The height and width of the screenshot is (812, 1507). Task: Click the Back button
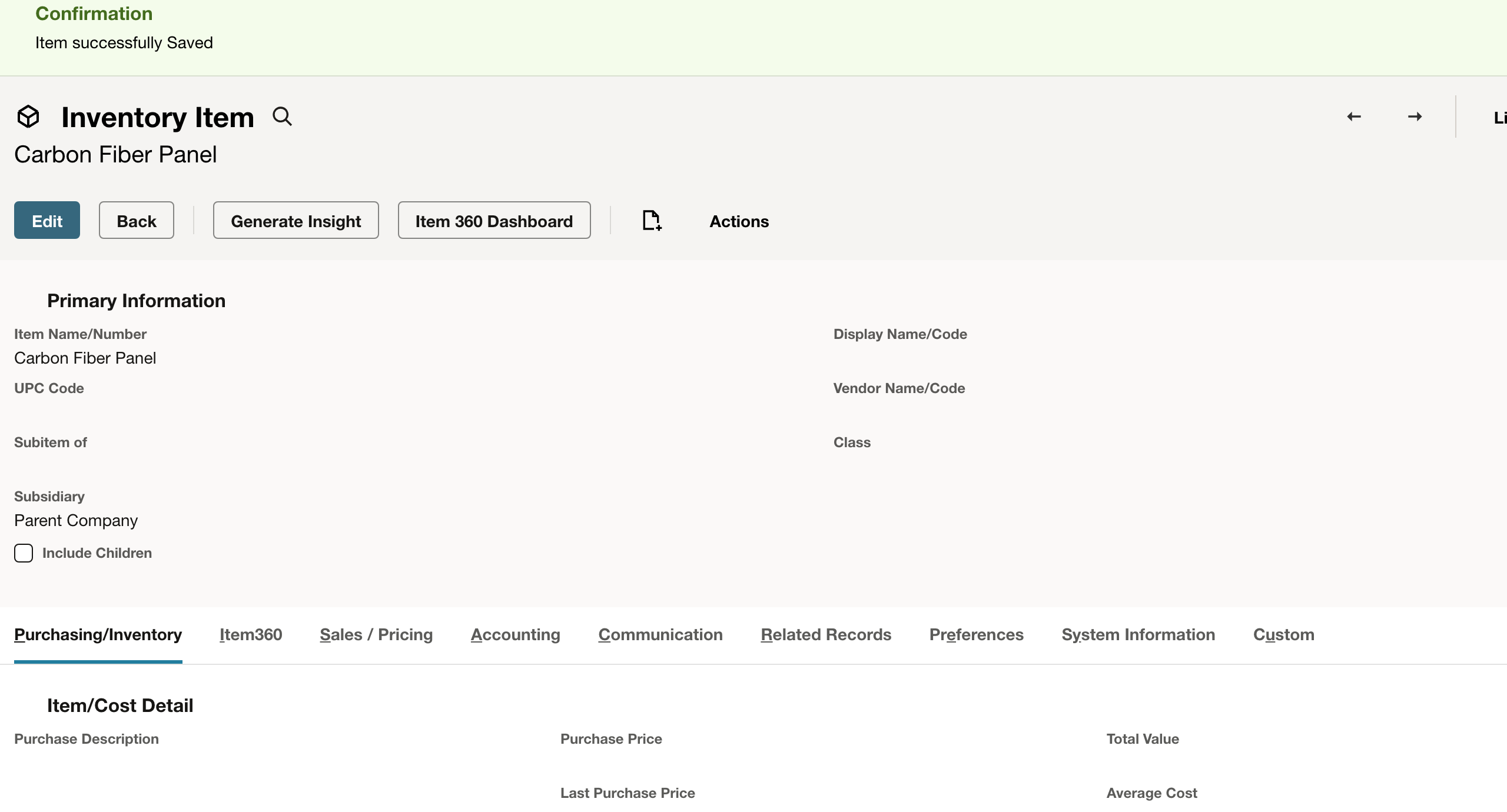137,220
